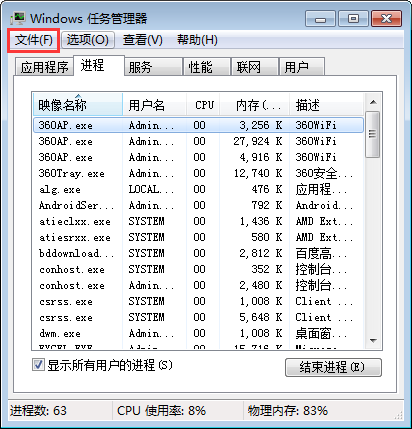
Task: Open the 性能 tab
Action: click(x=207, y=67)
